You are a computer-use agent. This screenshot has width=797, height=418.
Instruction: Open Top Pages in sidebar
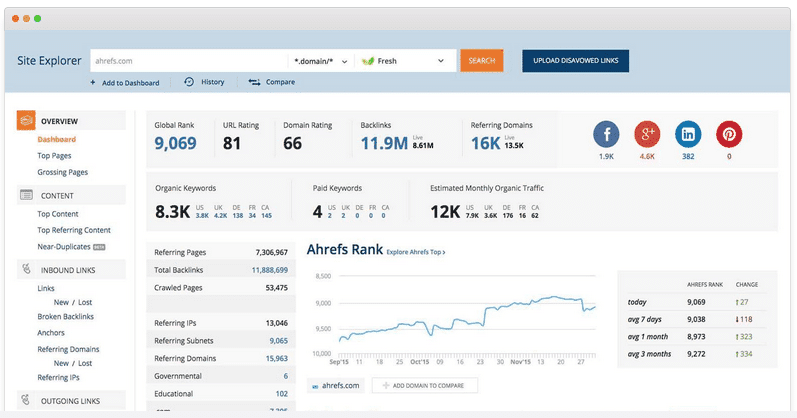pyautogui.click(x=54, y=156)
